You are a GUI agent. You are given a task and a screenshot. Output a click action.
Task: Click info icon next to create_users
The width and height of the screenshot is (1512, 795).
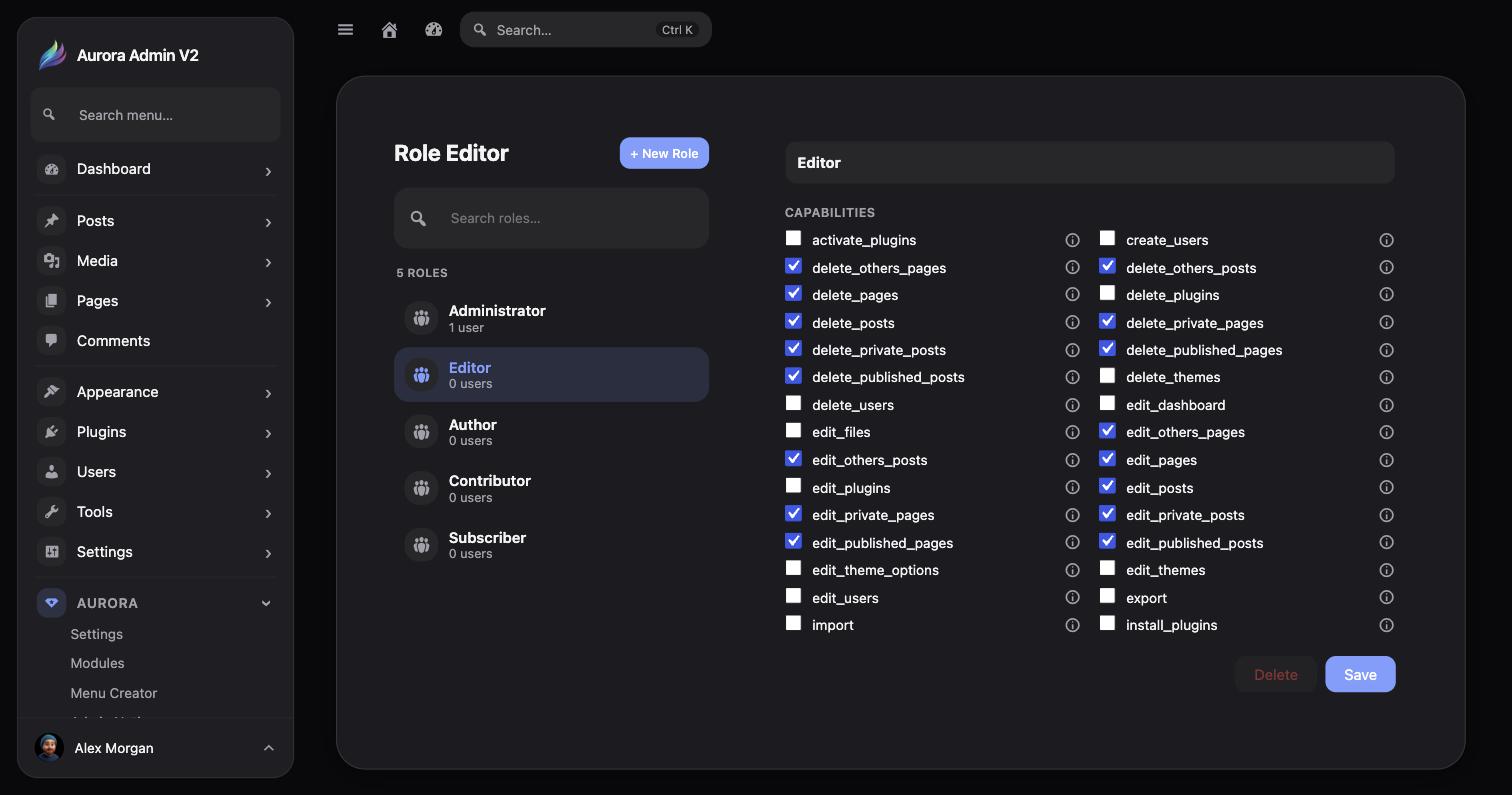pos(1386,240)
